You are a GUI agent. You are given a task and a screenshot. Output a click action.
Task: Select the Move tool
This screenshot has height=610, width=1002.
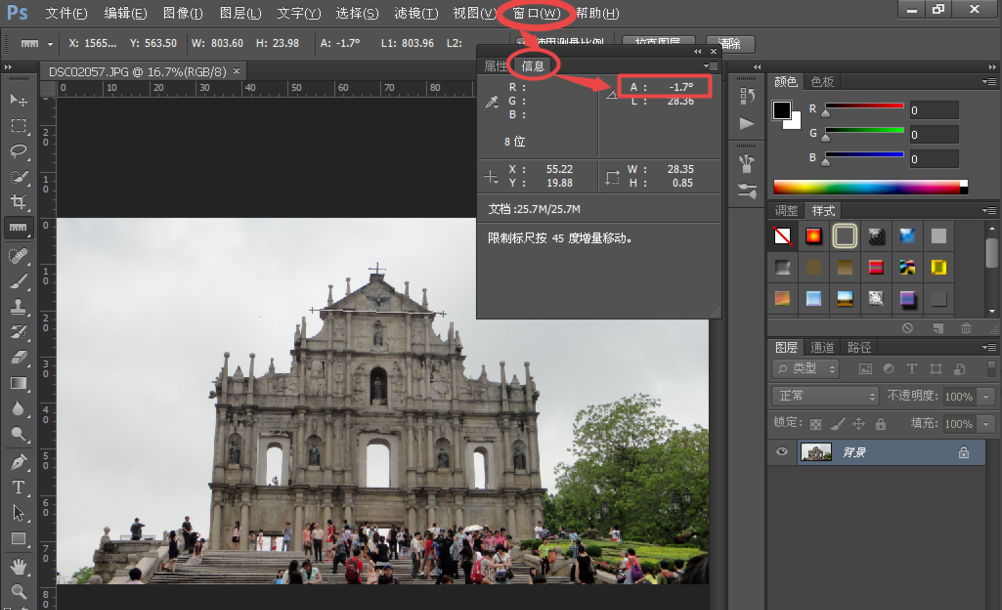tap(18, 100)
